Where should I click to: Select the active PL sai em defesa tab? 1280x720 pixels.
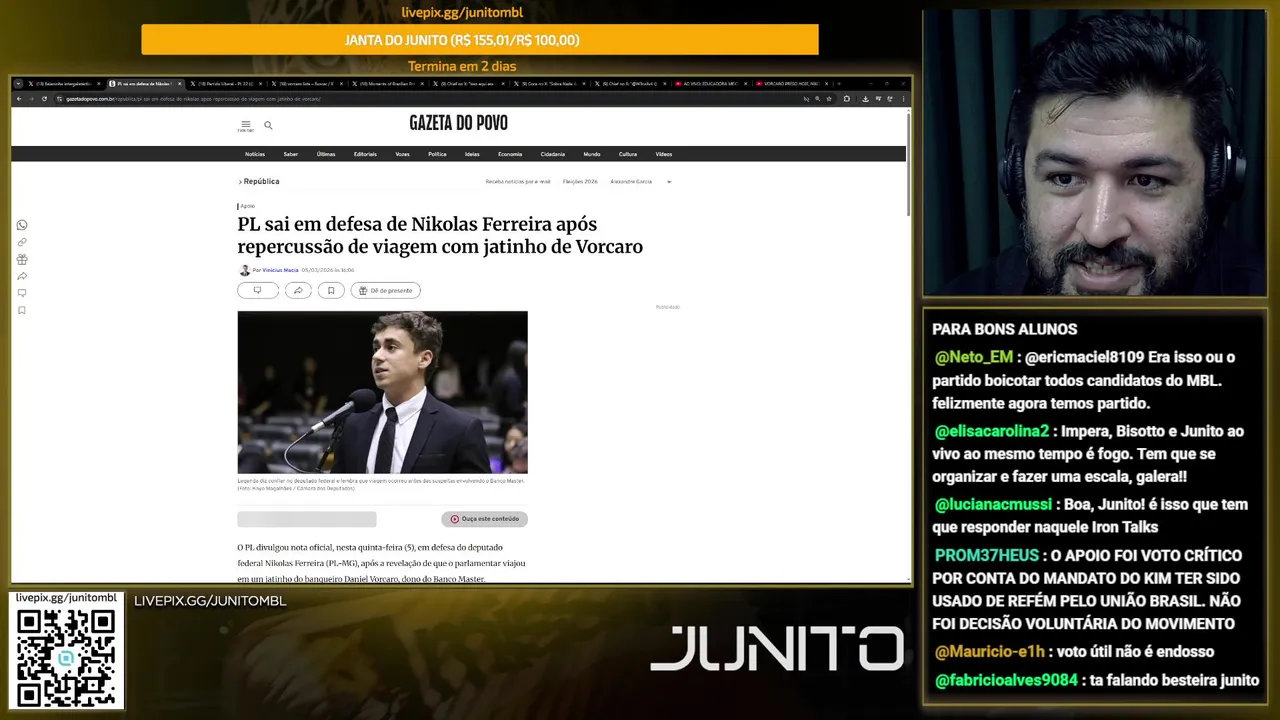click(146, 84)
